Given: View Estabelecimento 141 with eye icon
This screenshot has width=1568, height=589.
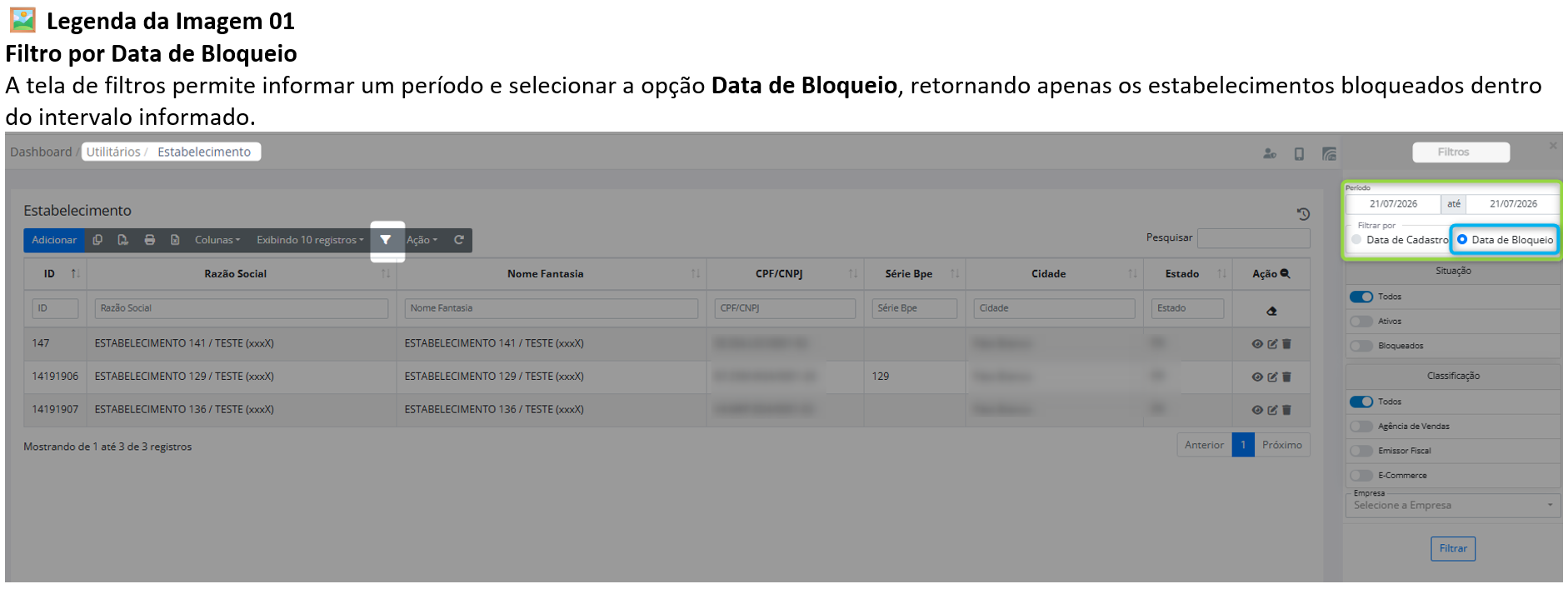Looking at the screenshot, I should [x=1257, y=344].
